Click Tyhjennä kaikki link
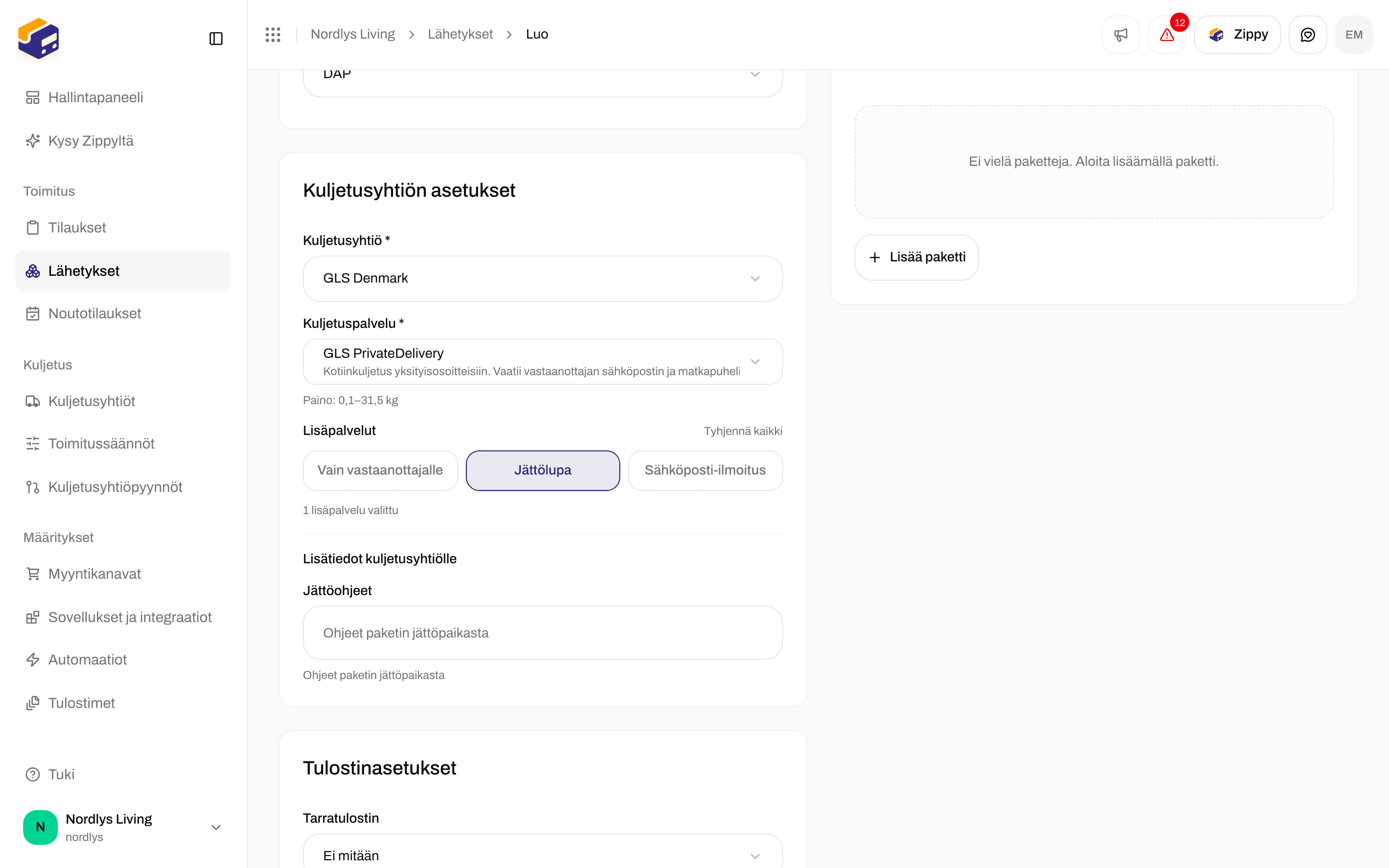This screenshot has height=868, width=1389. [x=743, y=431]
